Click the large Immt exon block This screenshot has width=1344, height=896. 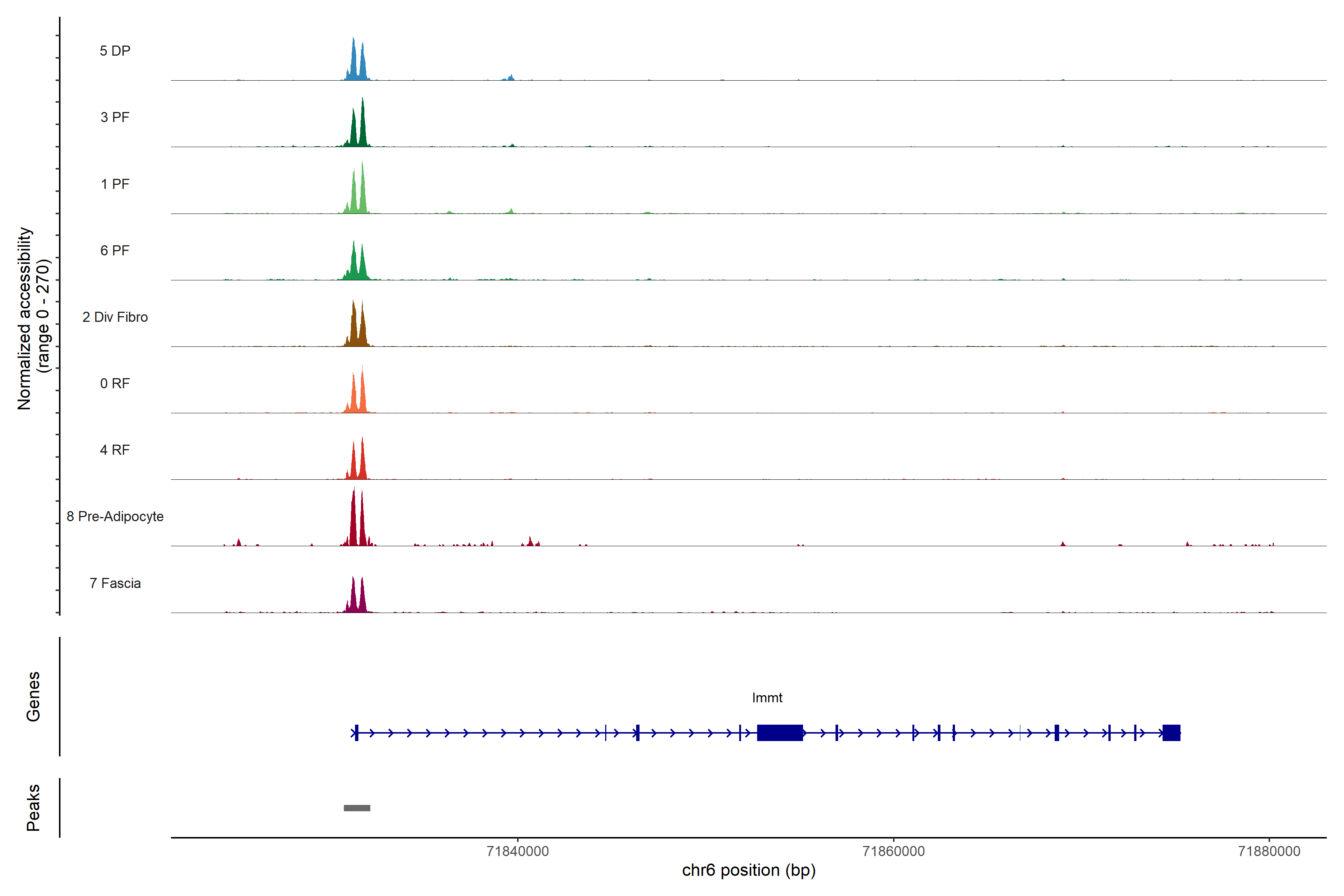click(x=780, y=732)
